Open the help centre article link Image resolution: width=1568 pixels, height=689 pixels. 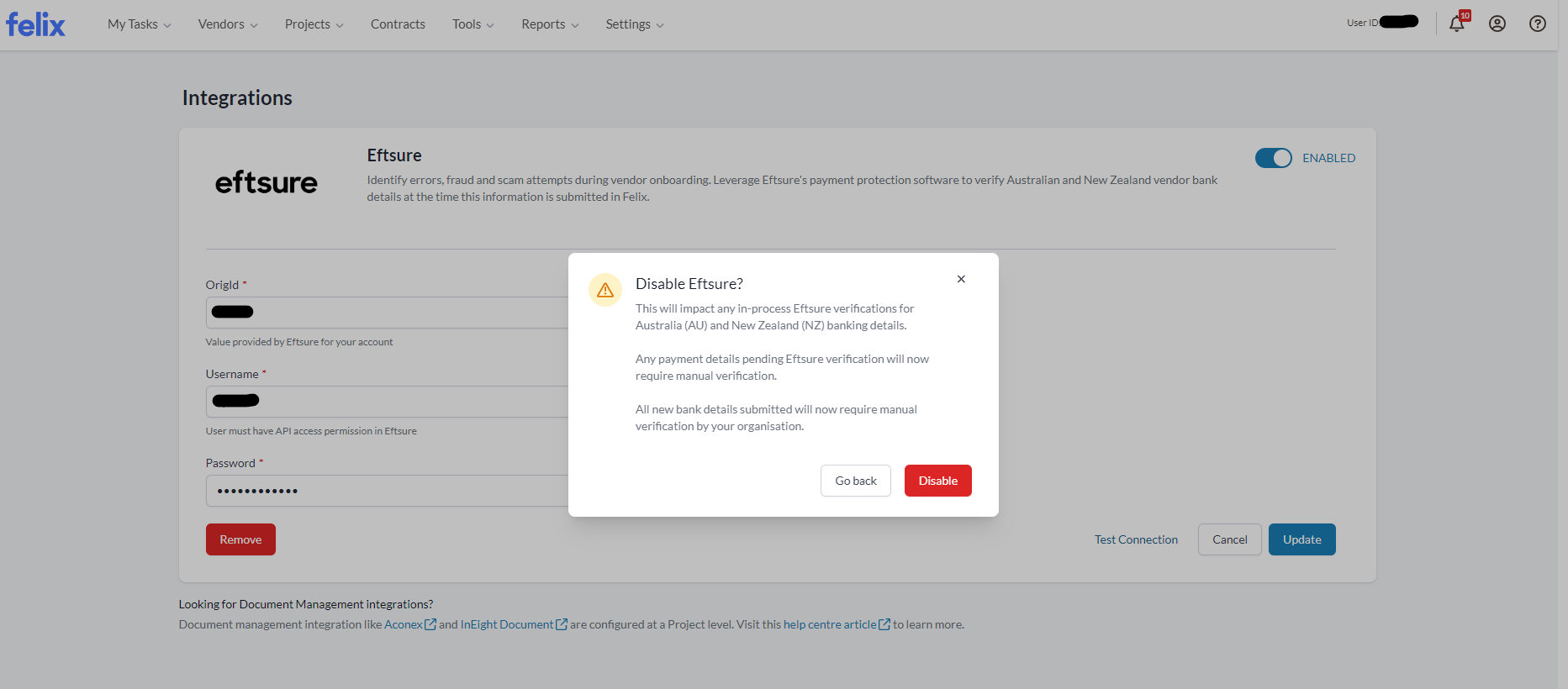[x=830, y=624]
